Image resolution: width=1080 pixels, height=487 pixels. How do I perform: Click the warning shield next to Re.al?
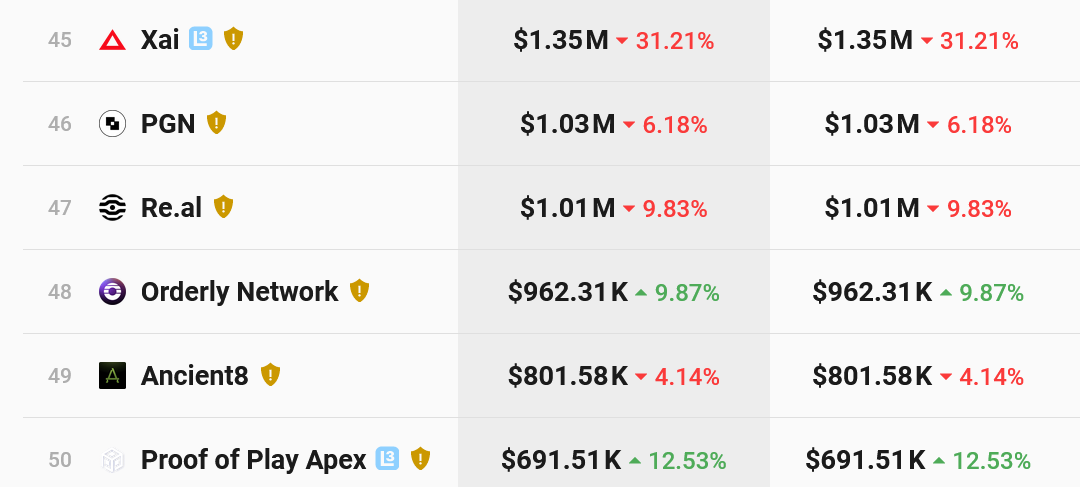[x=224, y=207]
